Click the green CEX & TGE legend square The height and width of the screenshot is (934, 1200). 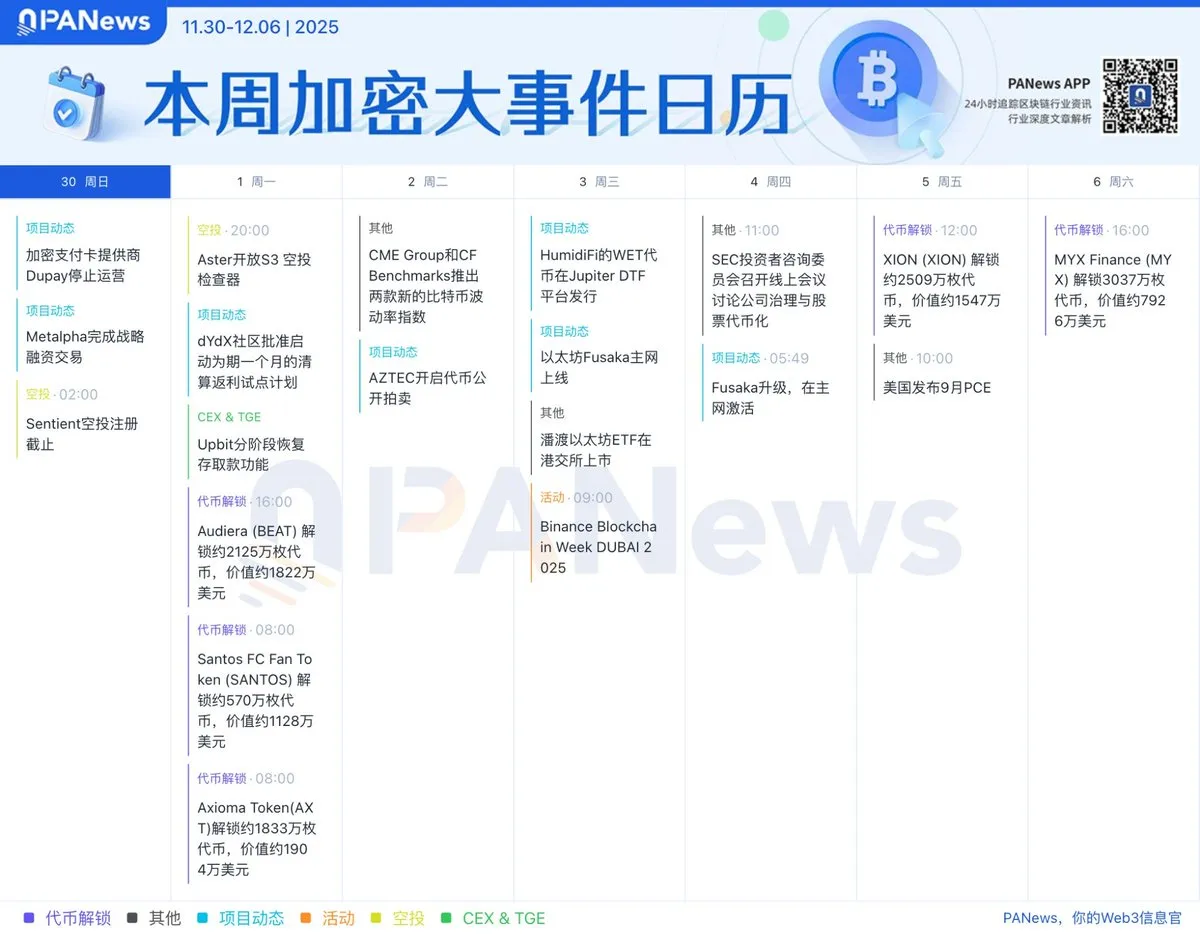coord(446,918)
